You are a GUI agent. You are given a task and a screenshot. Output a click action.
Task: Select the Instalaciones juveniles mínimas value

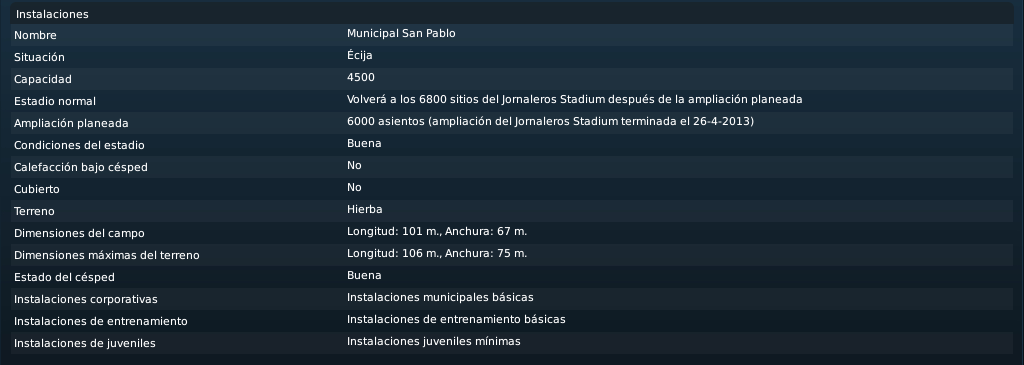pos(434,341)
